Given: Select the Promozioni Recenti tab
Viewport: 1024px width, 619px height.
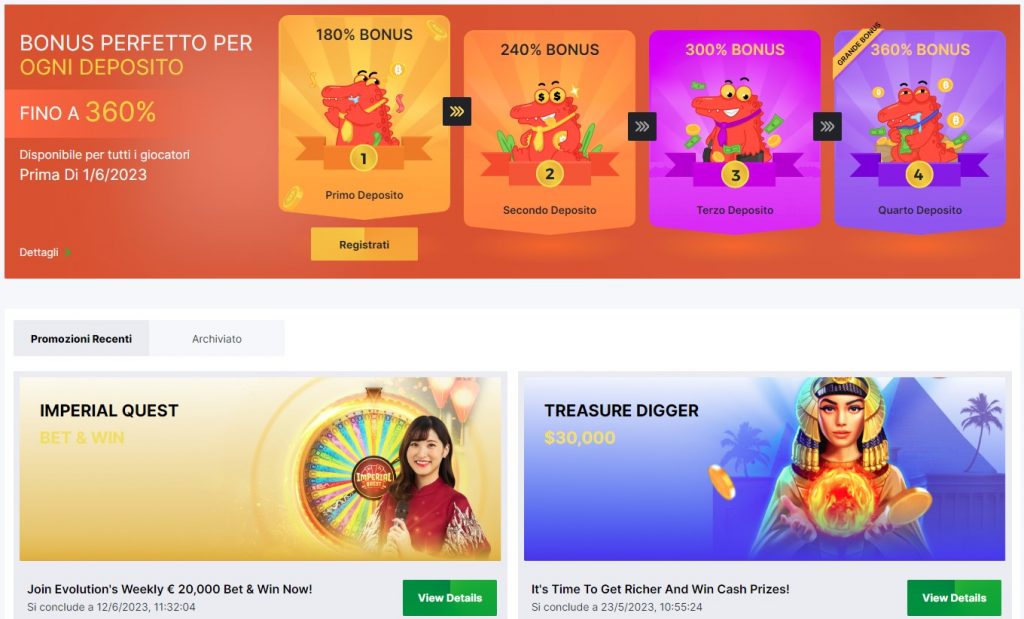Looking at the screenshot, I should 81,338.
